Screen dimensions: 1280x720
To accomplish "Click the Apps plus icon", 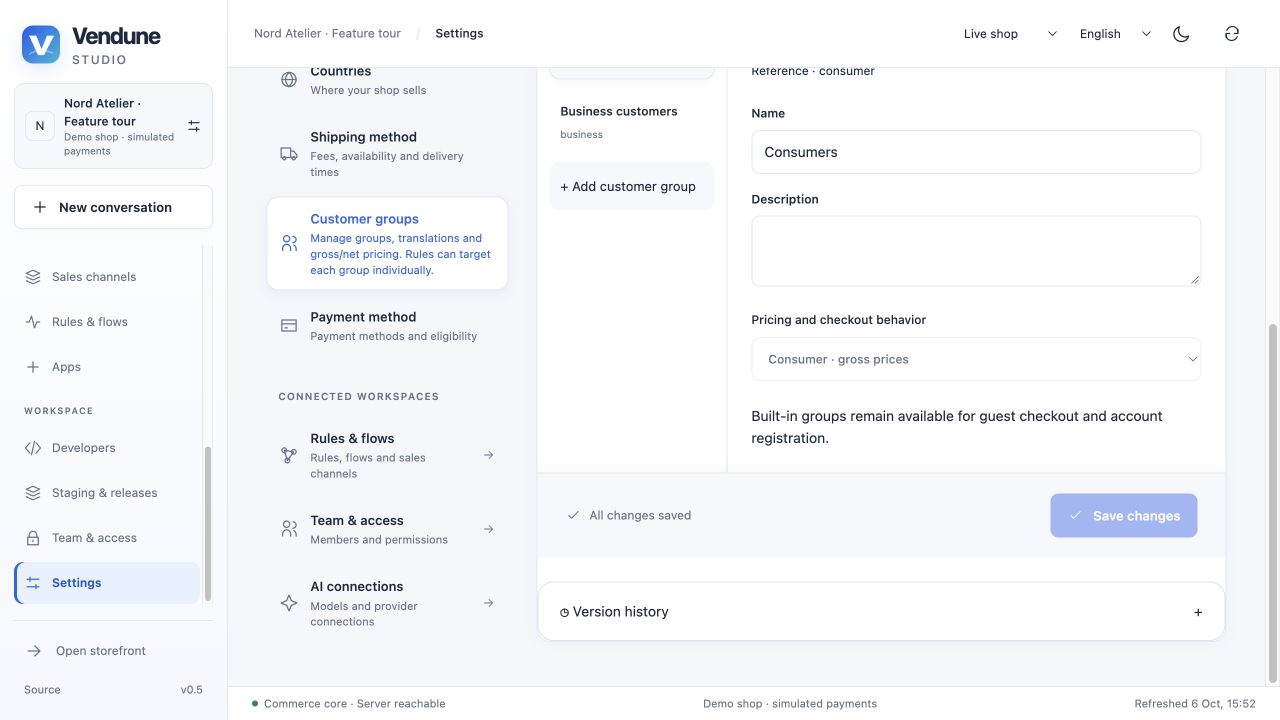I will (33, 367).
